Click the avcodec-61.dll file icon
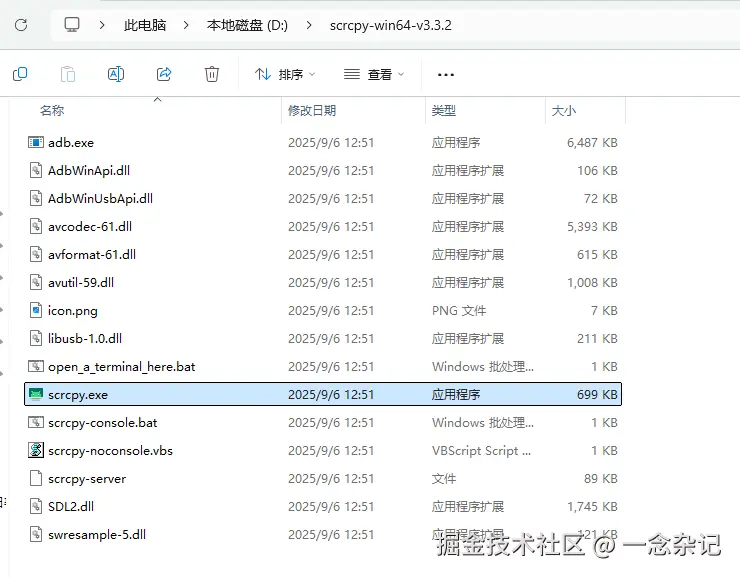This screenshot has width=740, height=577. [x=36, y=226]
